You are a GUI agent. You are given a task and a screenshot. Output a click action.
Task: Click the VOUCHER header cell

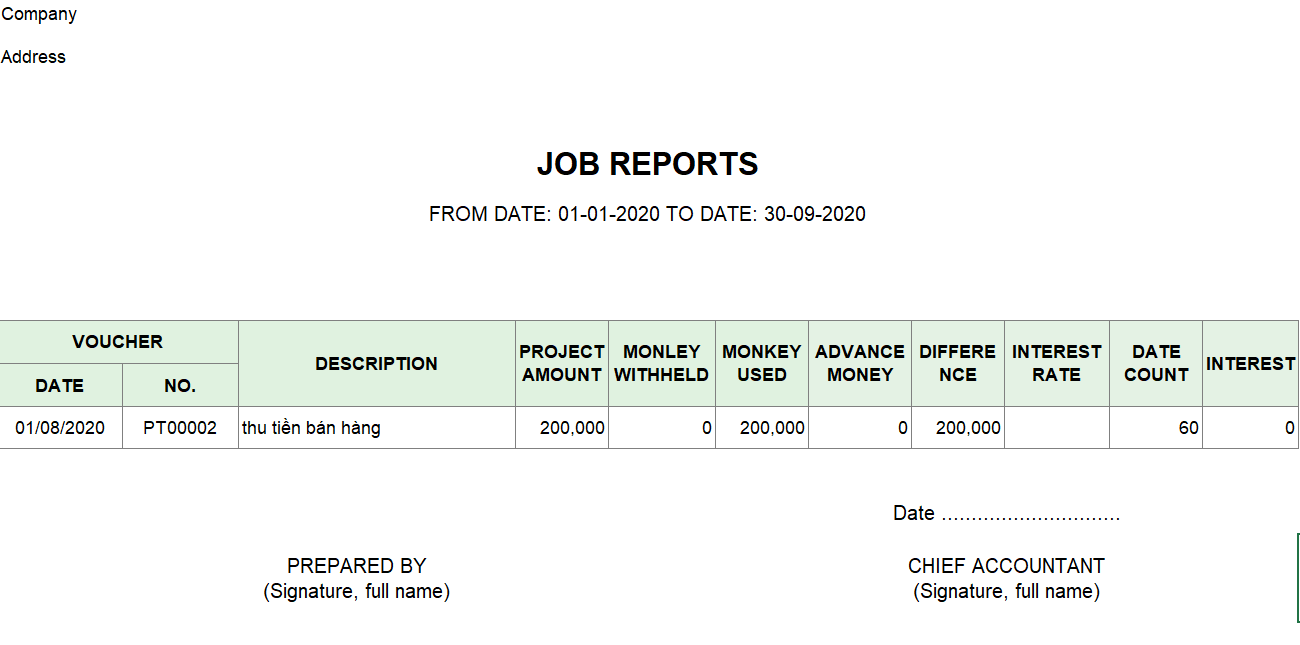coord(118,342)
